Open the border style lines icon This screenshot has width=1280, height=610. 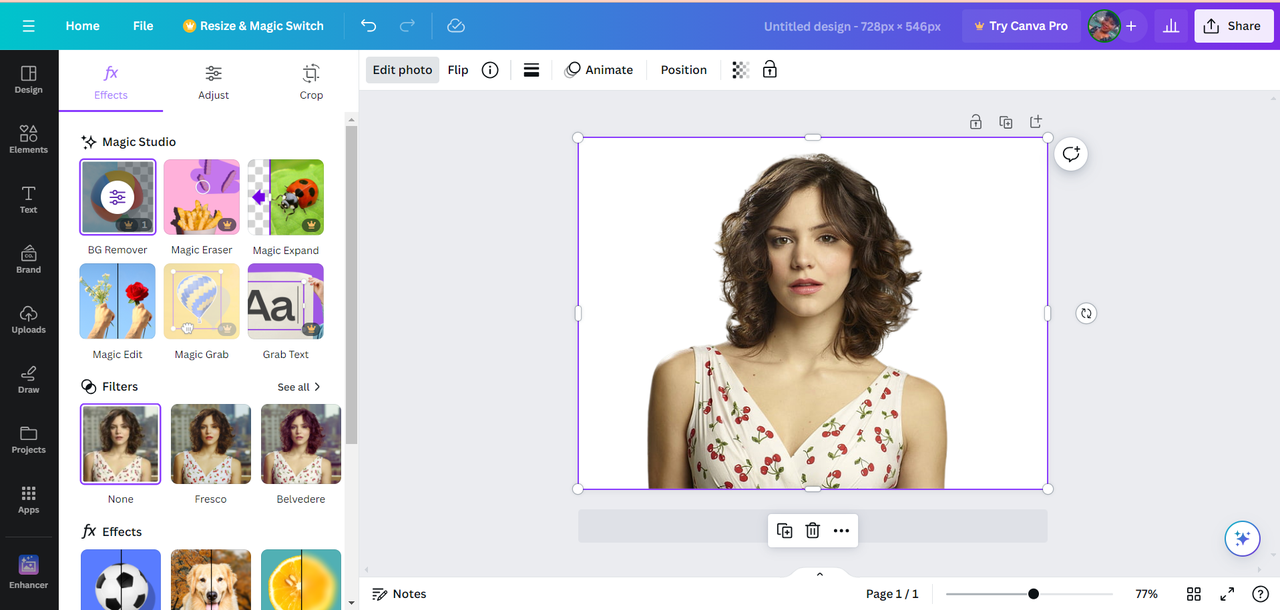(531, 70)
